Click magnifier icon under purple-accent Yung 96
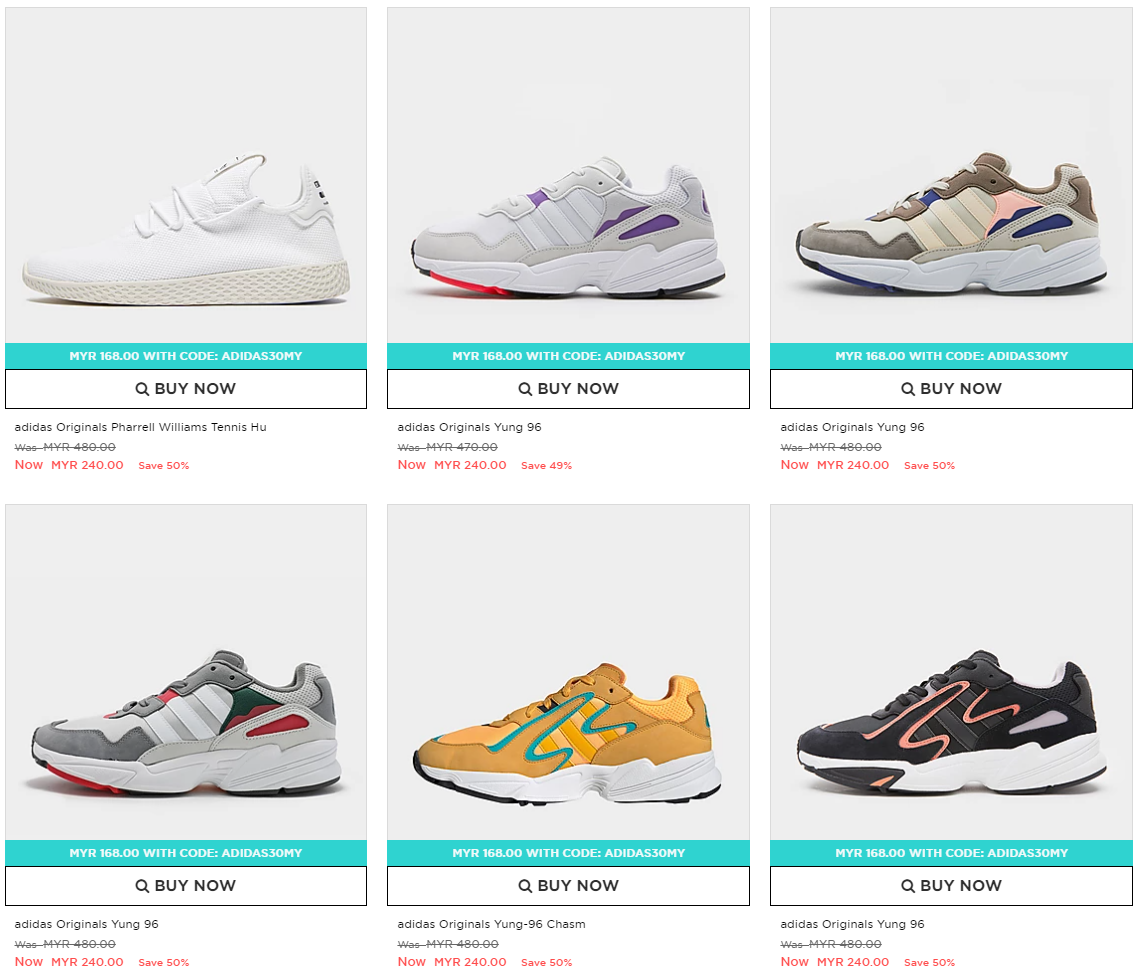This screenshot has width=1144, height=975. click(x=525, y=389)
